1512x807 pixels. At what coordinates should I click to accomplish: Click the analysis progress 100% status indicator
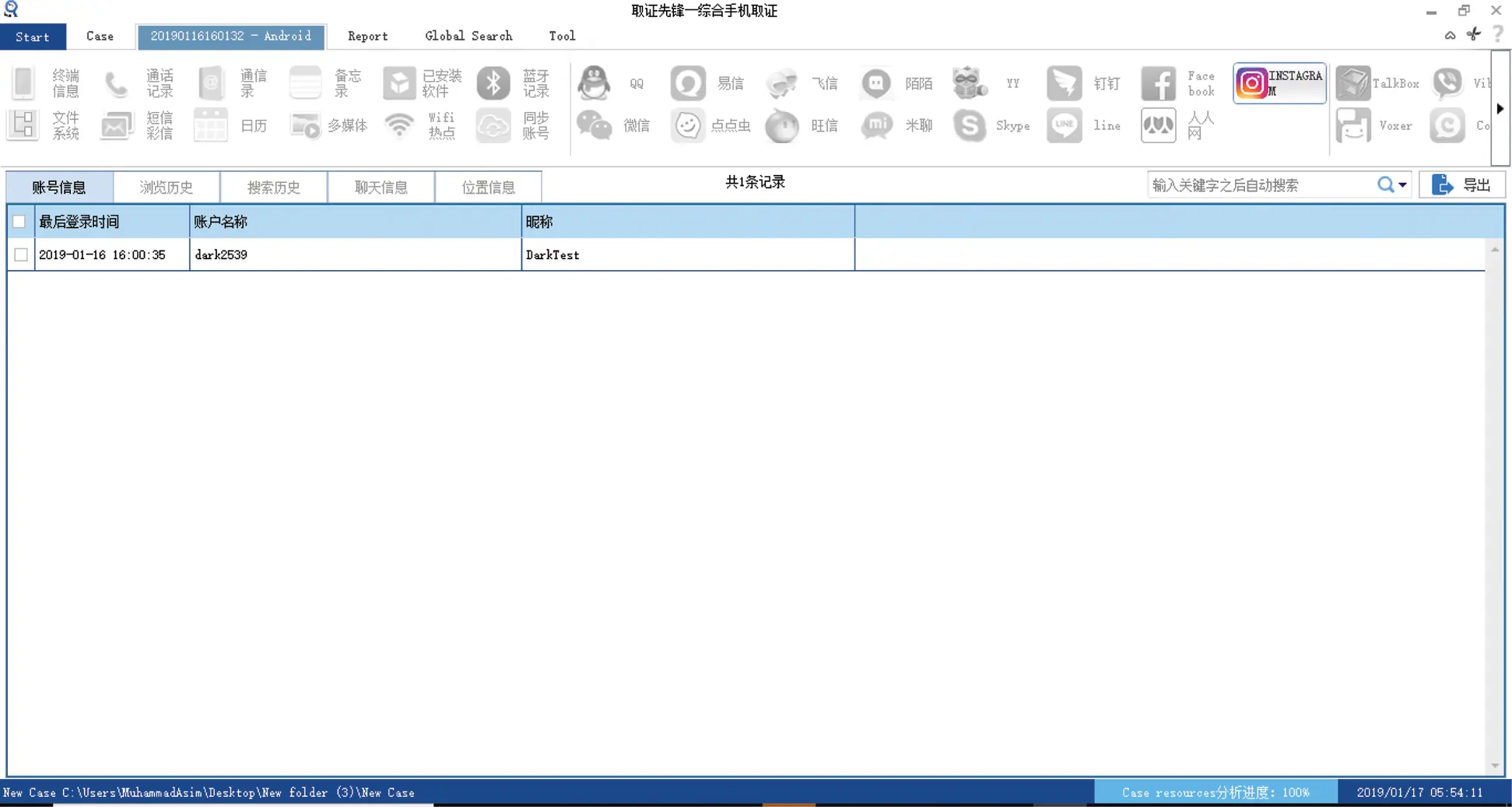(1216, 792)
